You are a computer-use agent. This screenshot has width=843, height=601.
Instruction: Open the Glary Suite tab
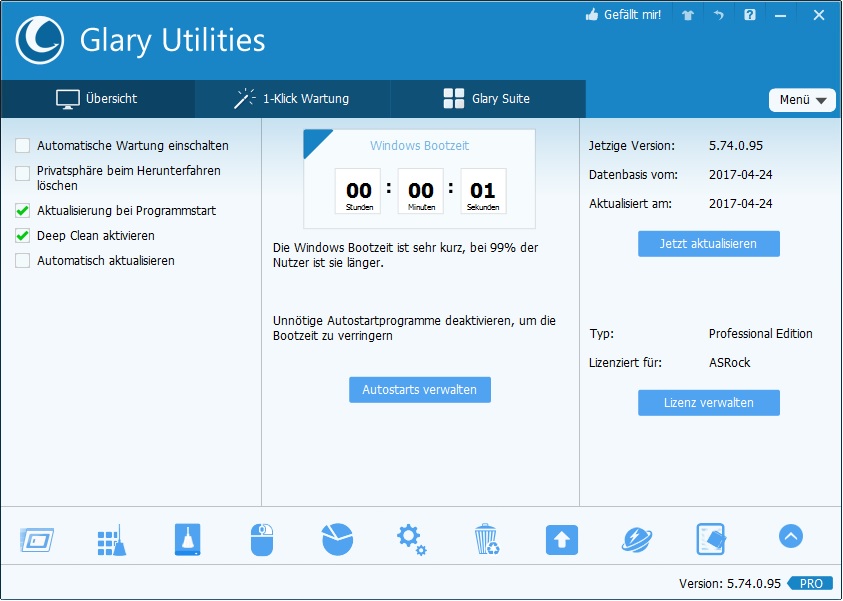488,99
